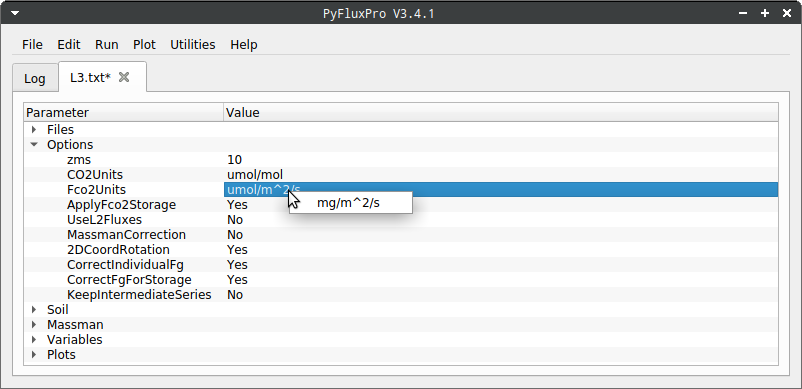Select the UseL2Fluxes parameter row
The width and height of the screenshot is (802, 389).
[x=400, y=220]
